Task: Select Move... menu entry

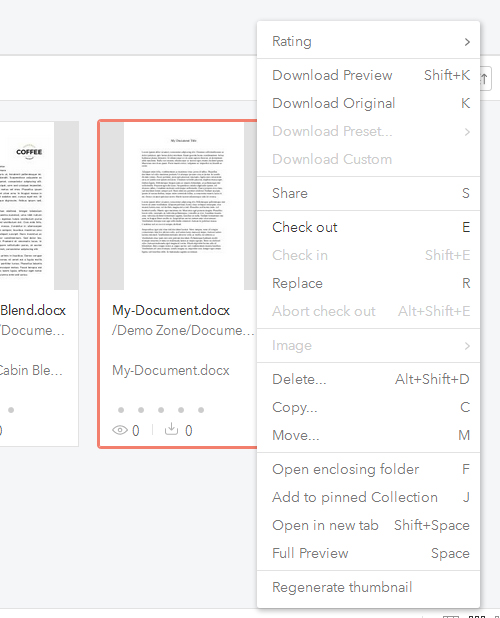Action: pyautogui.click(x=368, y=435)
